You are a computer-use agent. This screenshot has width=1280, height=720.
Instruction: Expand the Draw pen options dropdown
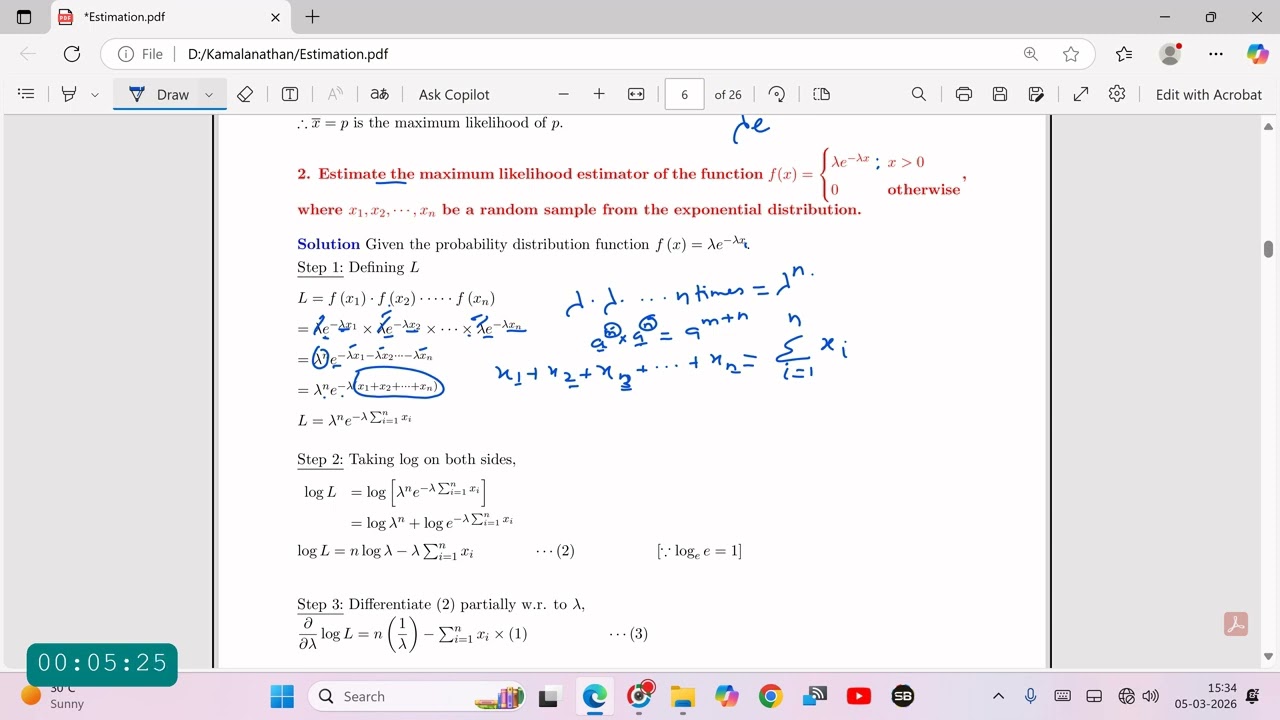point(209,94)
